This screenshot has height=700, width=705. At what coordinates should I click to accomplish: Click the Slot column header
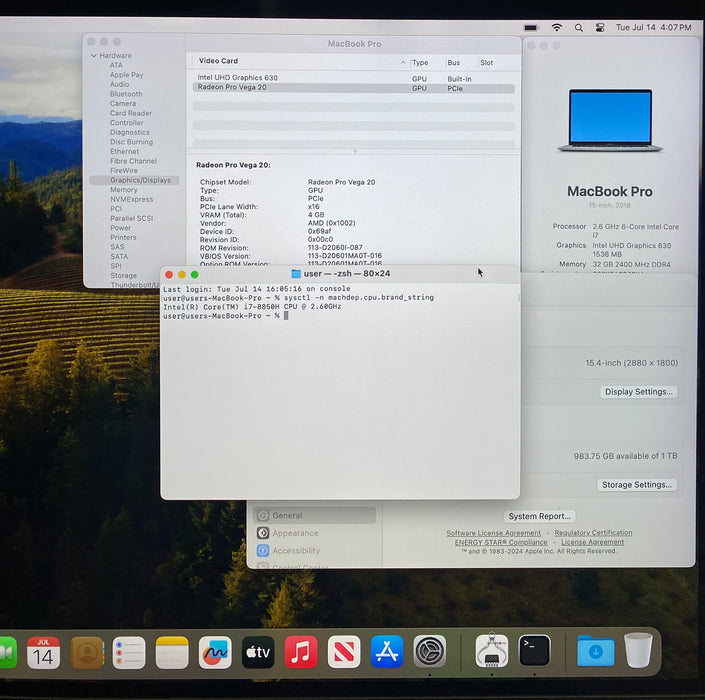486,62
